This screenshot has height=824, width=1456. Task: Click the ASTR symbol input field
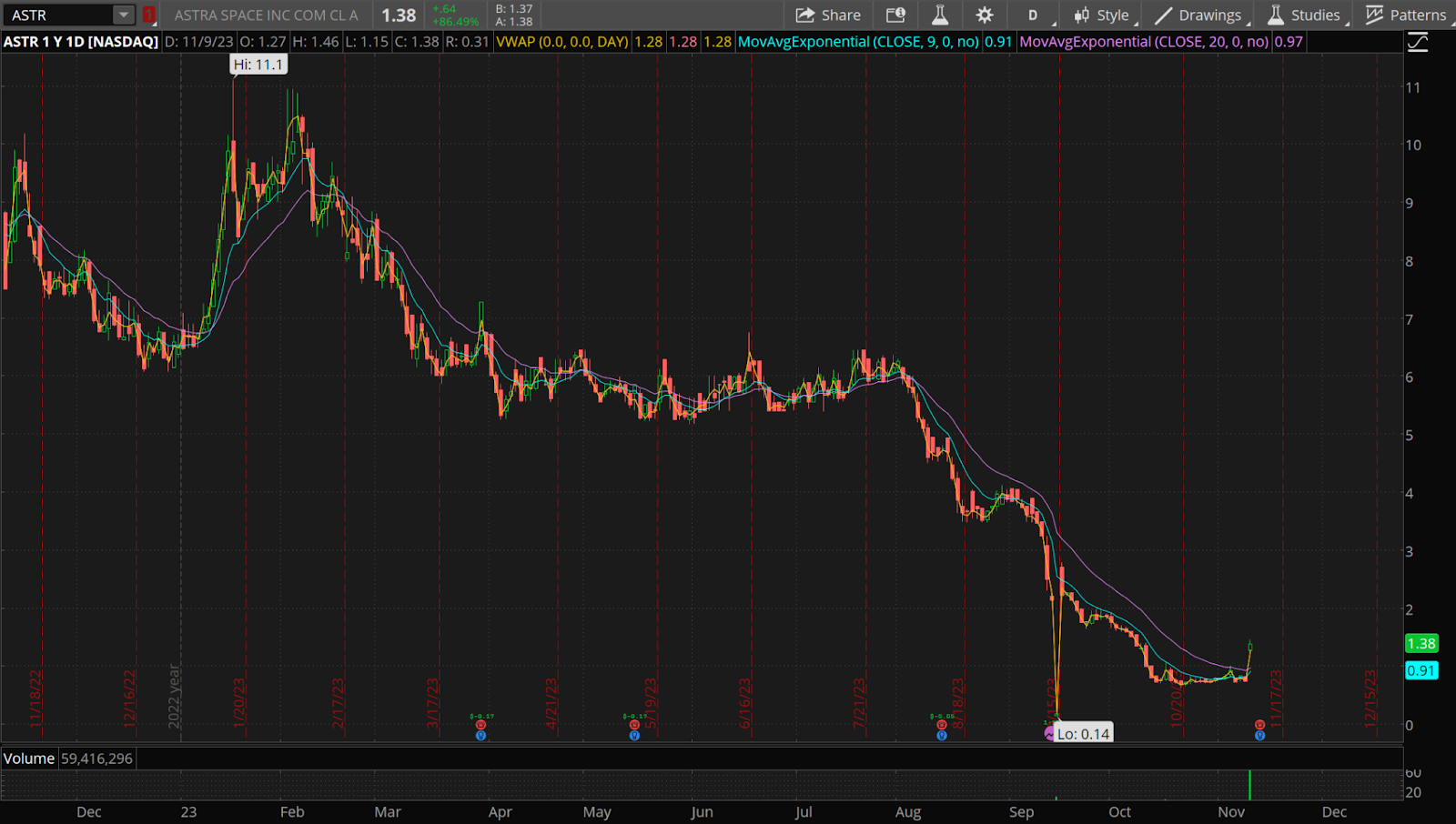point(59,15)
